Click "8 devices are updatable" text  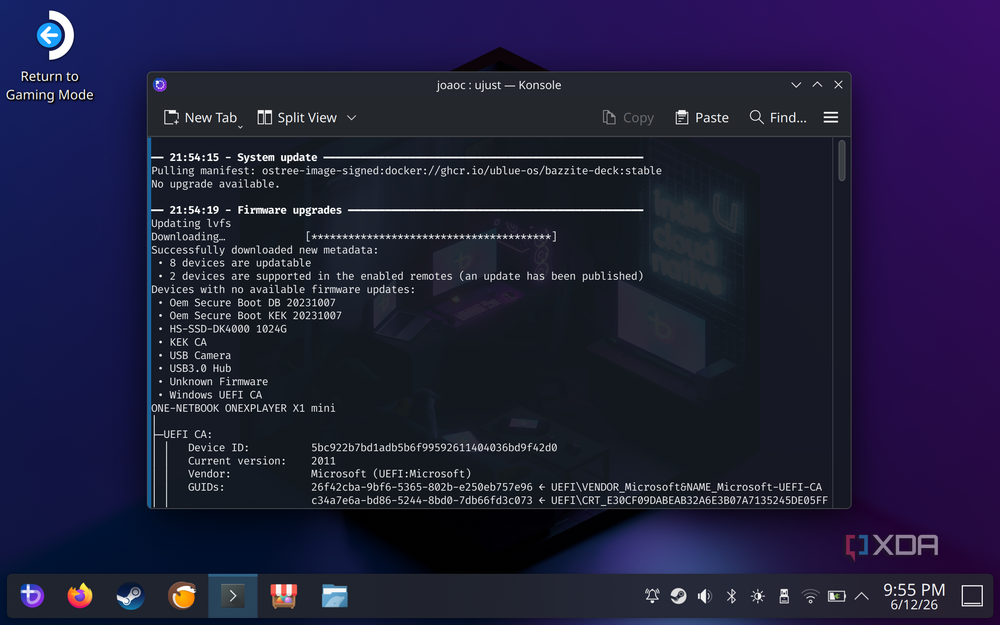[x=240, y=263]
